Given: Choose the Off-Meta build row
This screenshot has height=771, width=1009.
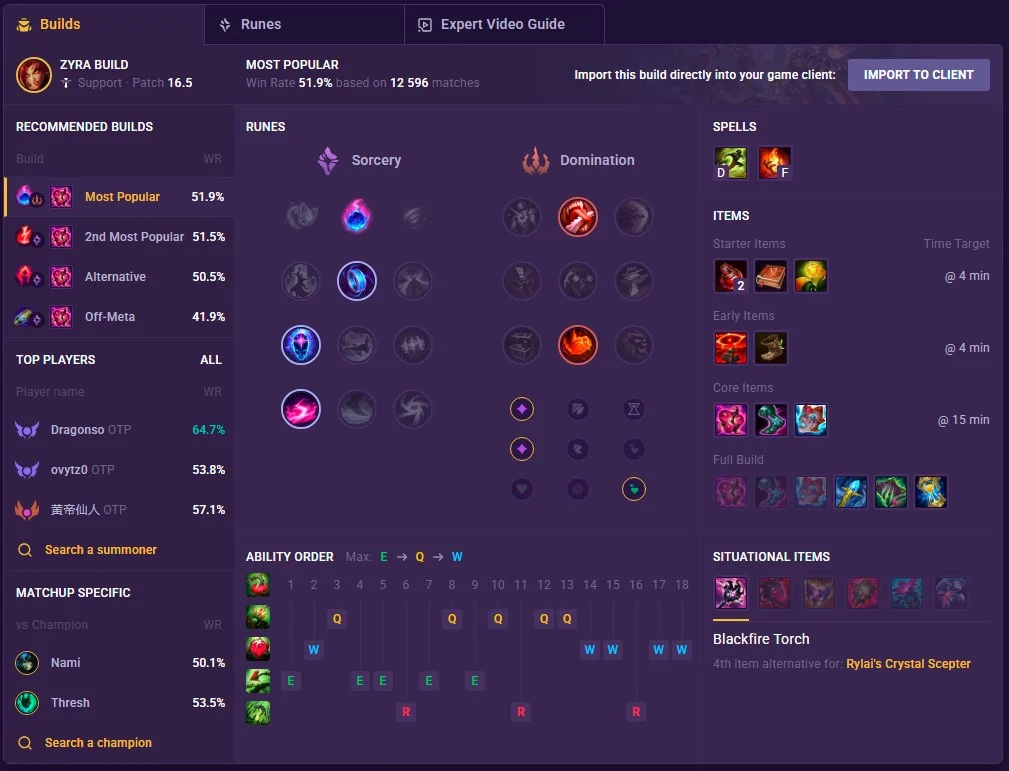Looking at the screenshot, I should (x=120, y=317).
